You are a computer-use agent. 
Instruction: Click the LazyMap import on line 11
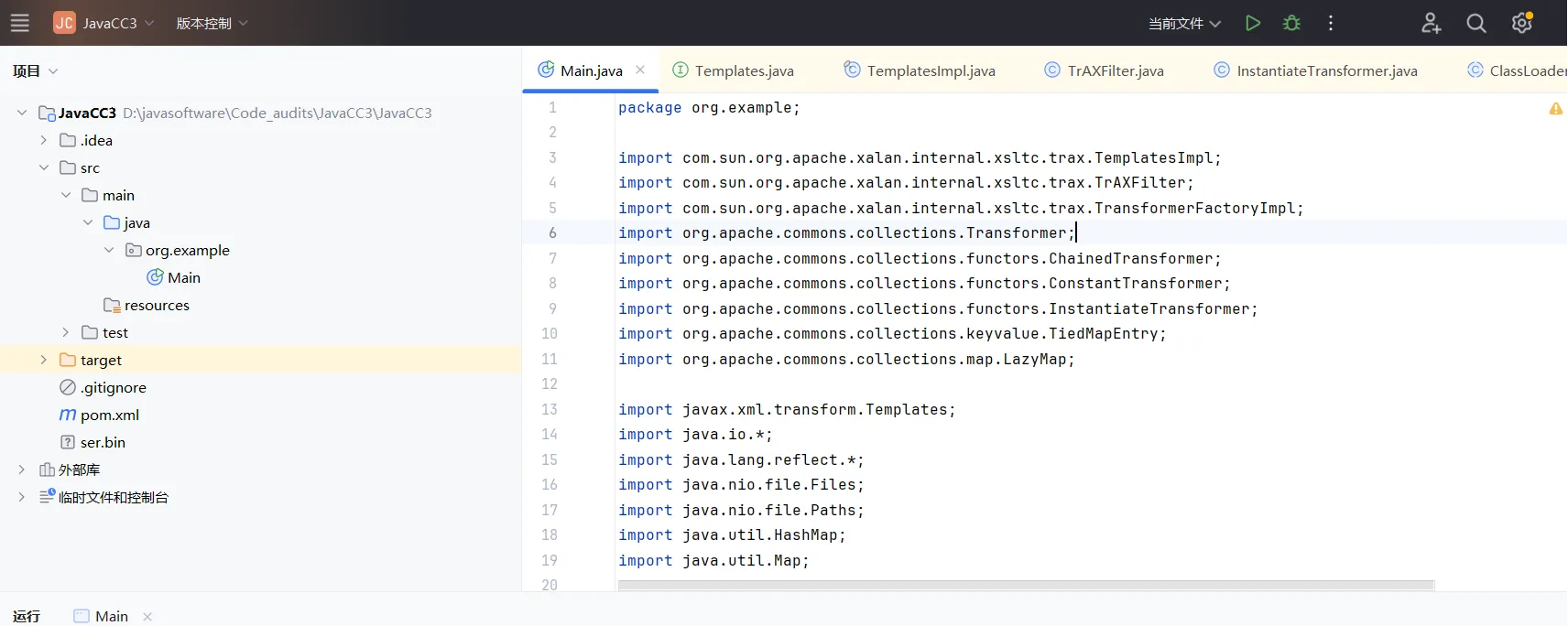coord(846,359)
